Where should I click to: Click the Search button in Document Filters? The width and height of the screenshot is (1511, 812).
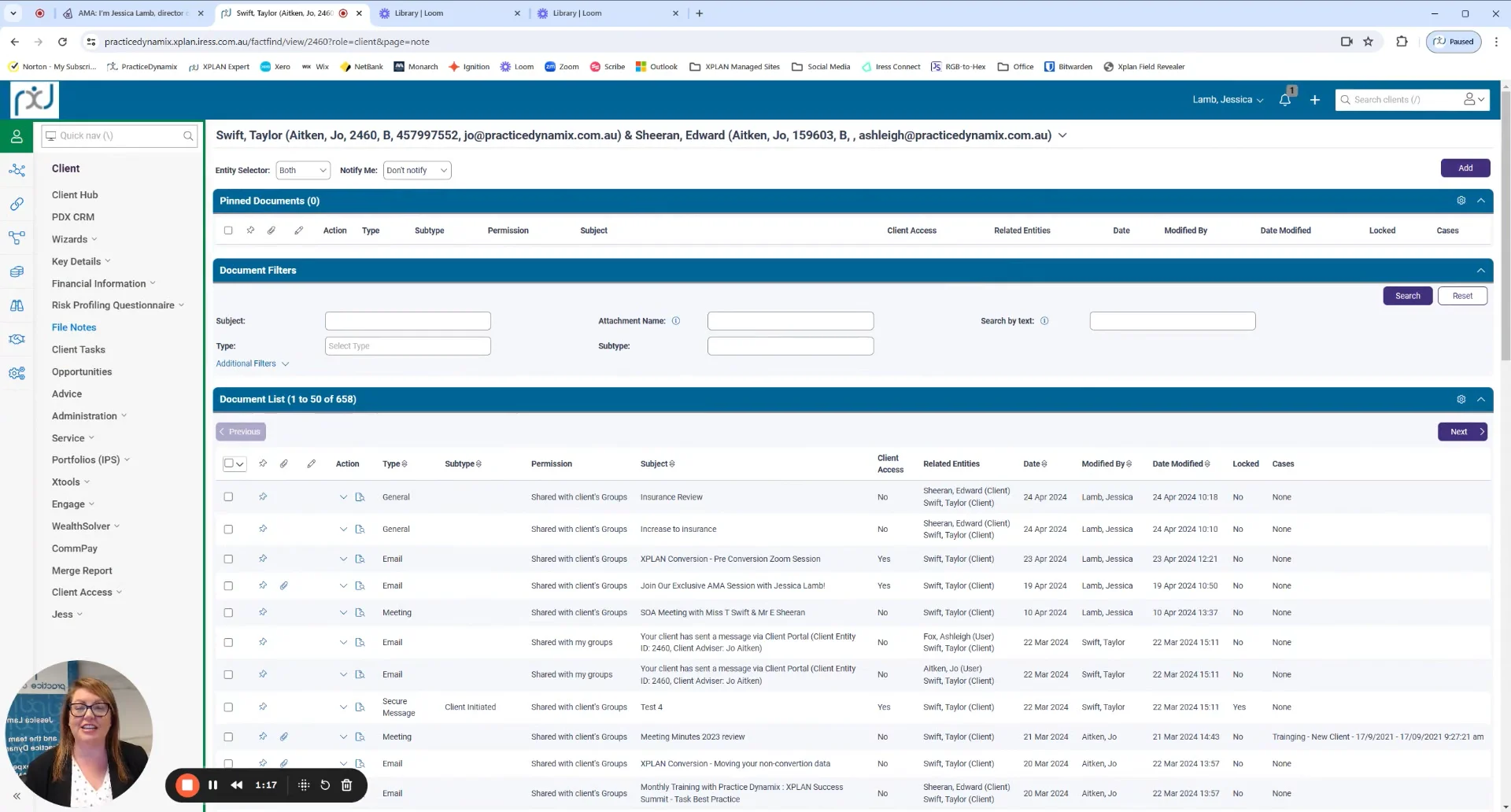pyautogui.click(x=1407, y=296)
